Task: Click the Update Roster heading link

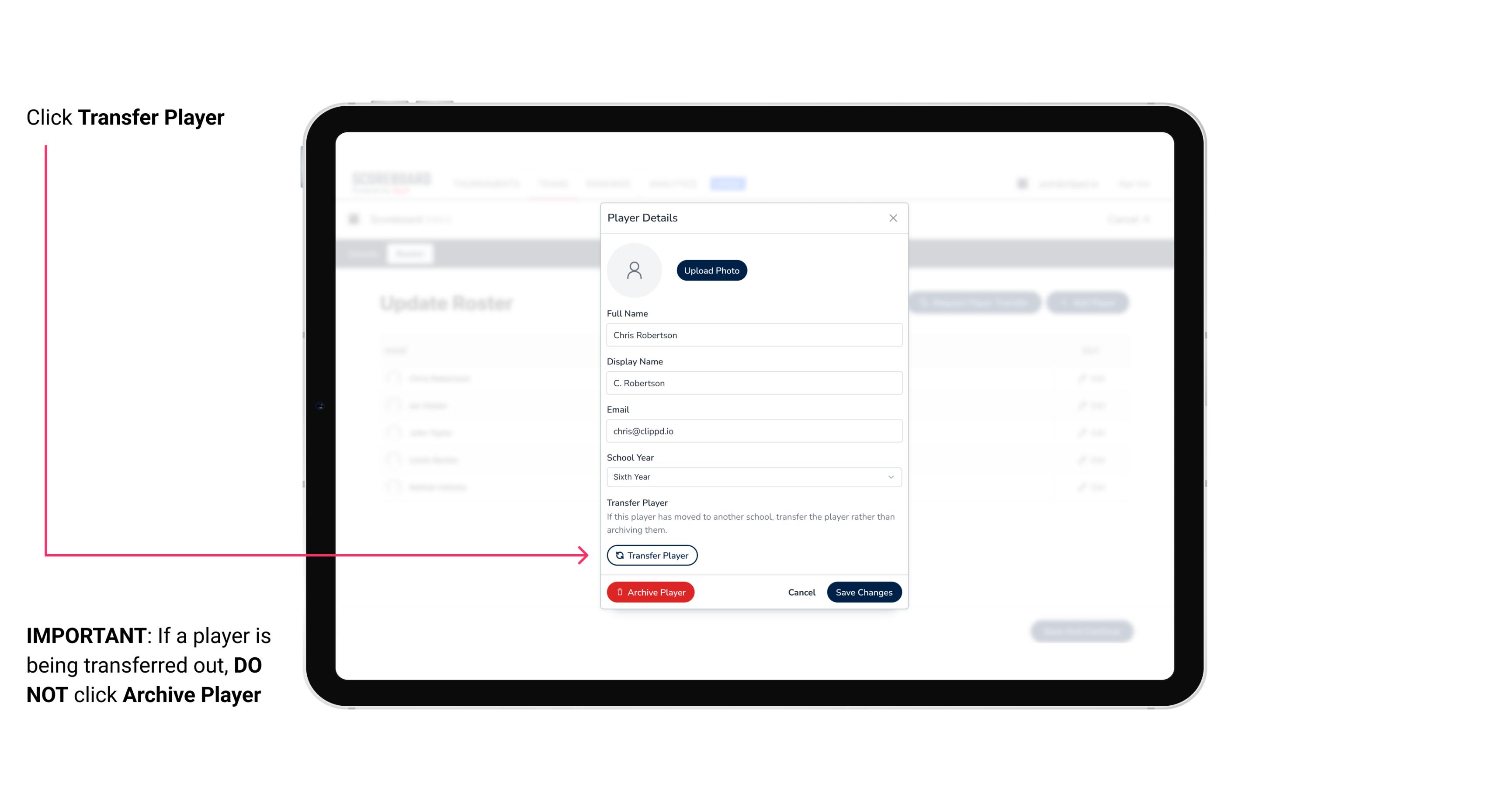Action: click(449, 302)
